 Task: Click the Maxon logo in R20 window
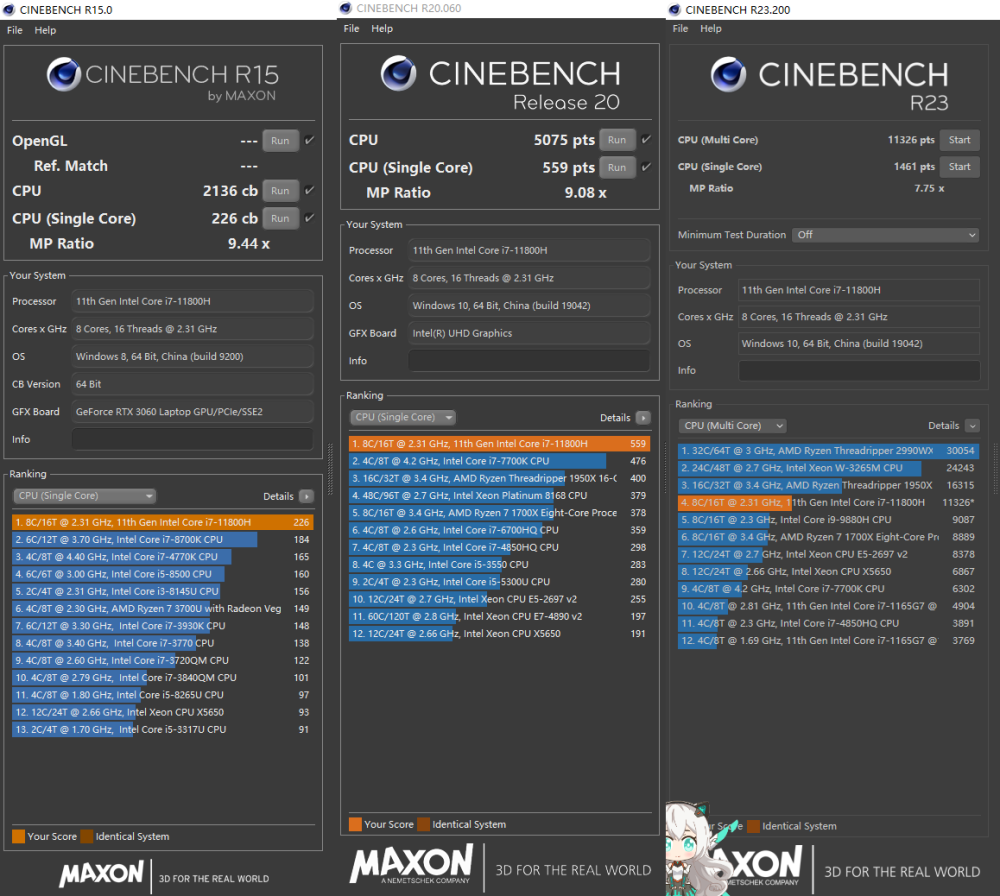pos(412,864)
